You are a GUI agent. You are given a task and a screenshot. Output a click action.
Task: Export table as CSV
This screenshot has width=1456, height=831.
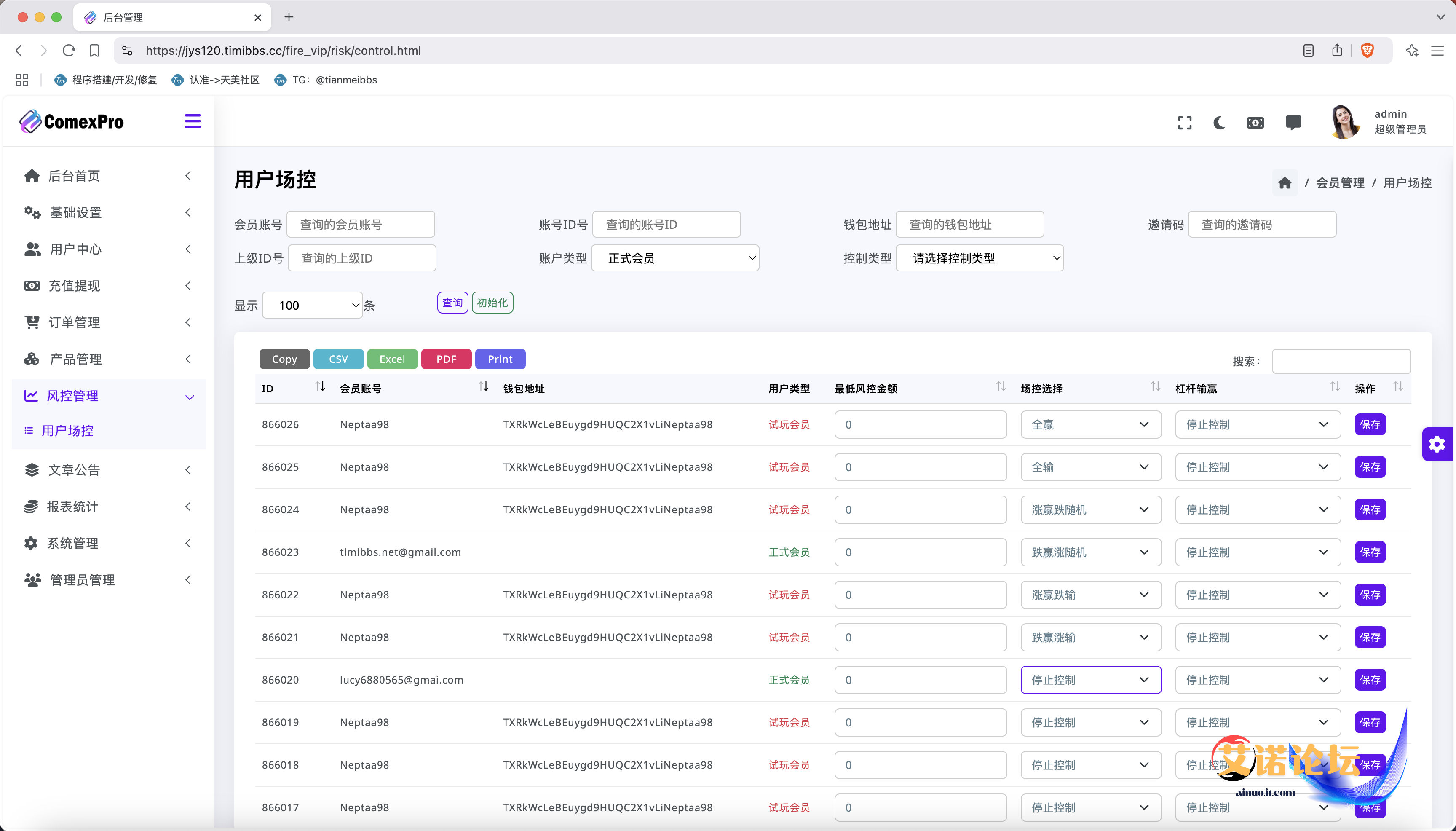[338, 359]
